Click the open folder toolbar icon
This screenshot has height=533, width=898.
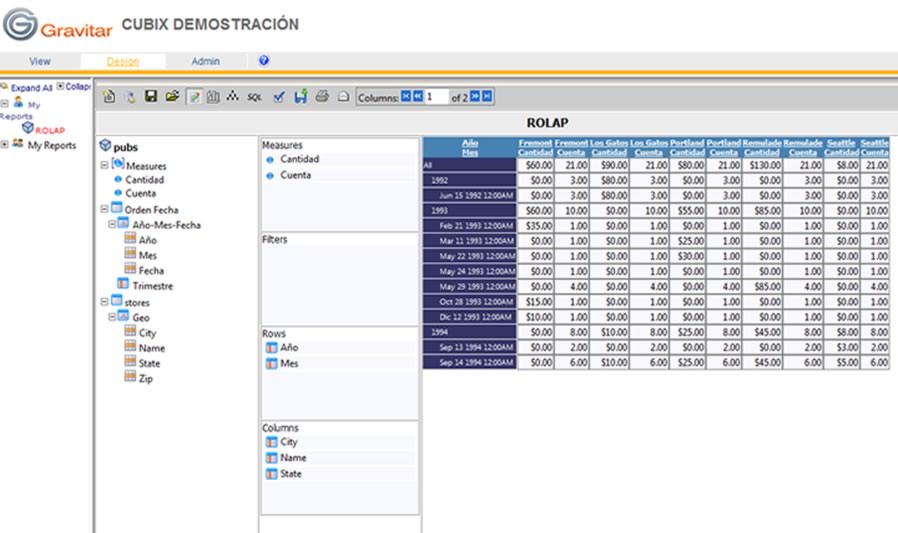pos(172,96)
